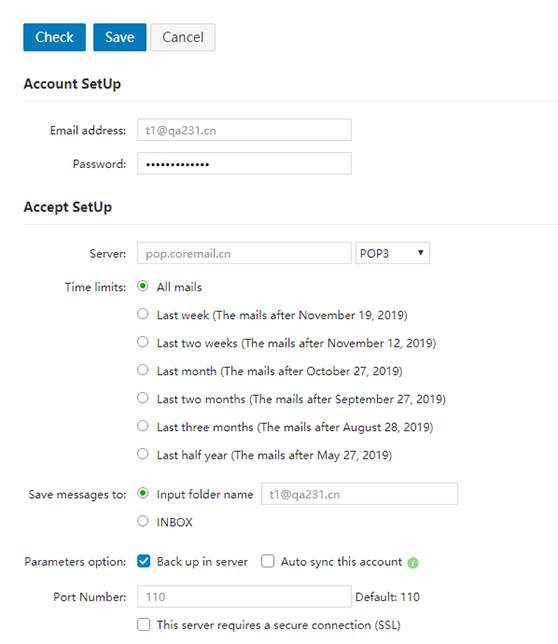Screen dimensions: 558x644
Task: Open the POP3 protocol dropdown
Action: pyautogui.click(x=393, y=253)
